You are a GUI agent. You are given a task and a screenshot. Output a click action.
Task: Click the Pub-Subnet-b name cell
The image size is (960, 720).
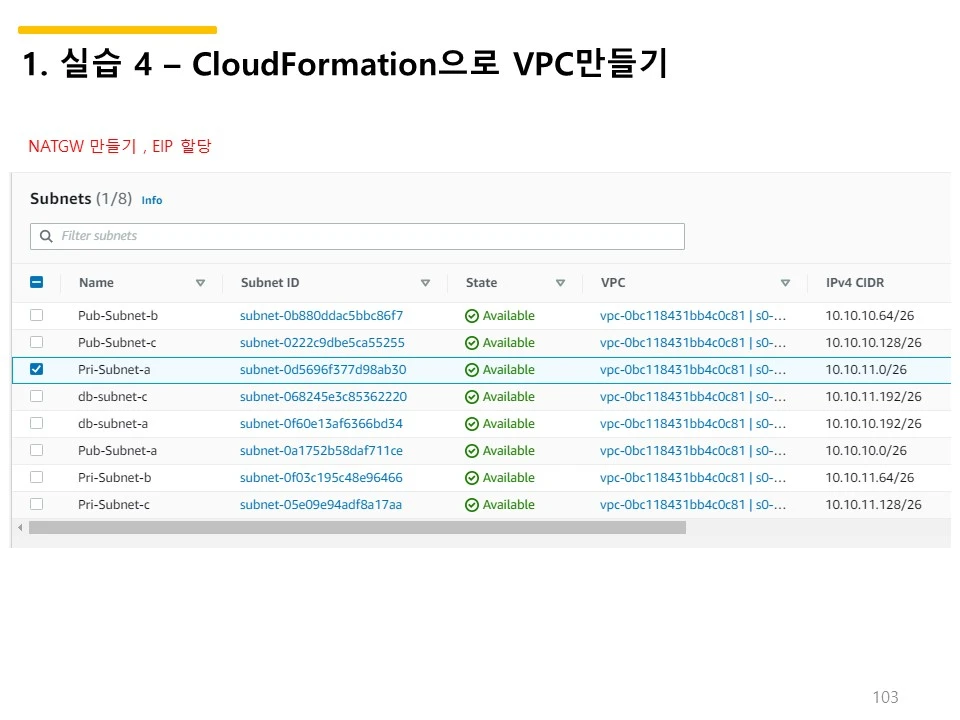coord(118,316)
